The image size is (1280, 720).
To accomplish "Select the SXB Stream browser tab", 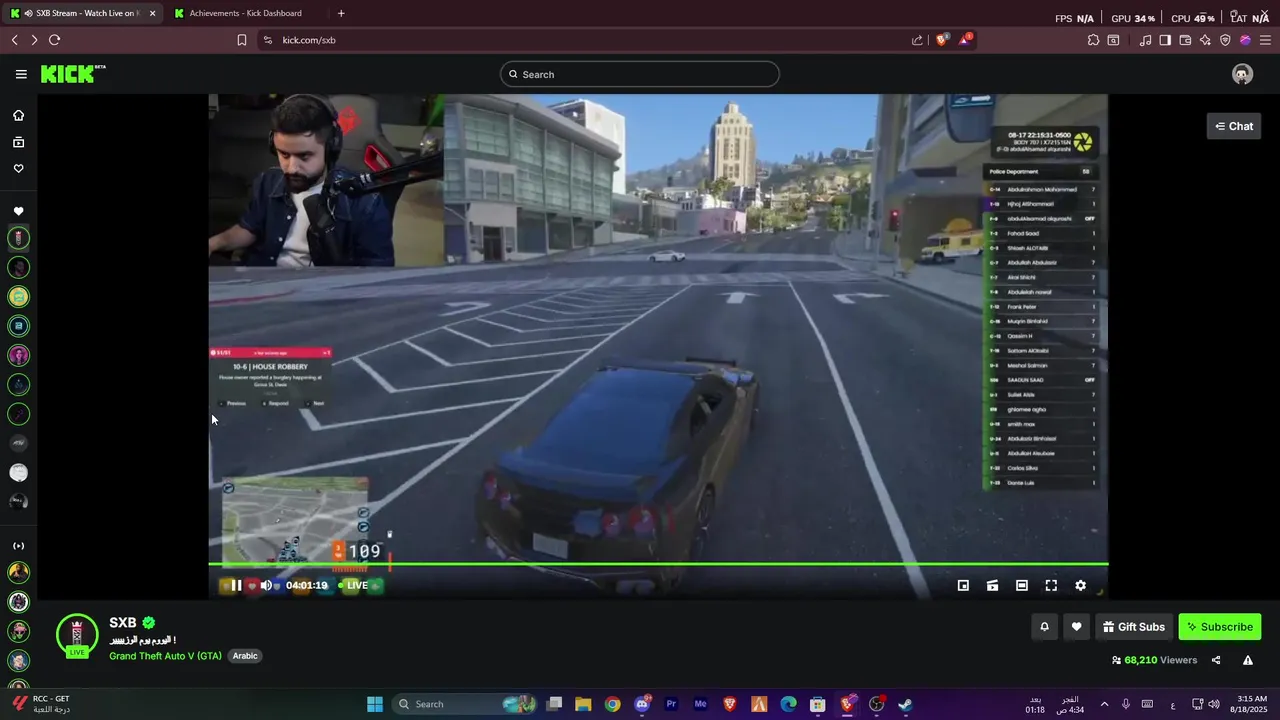I will point(80,13).
